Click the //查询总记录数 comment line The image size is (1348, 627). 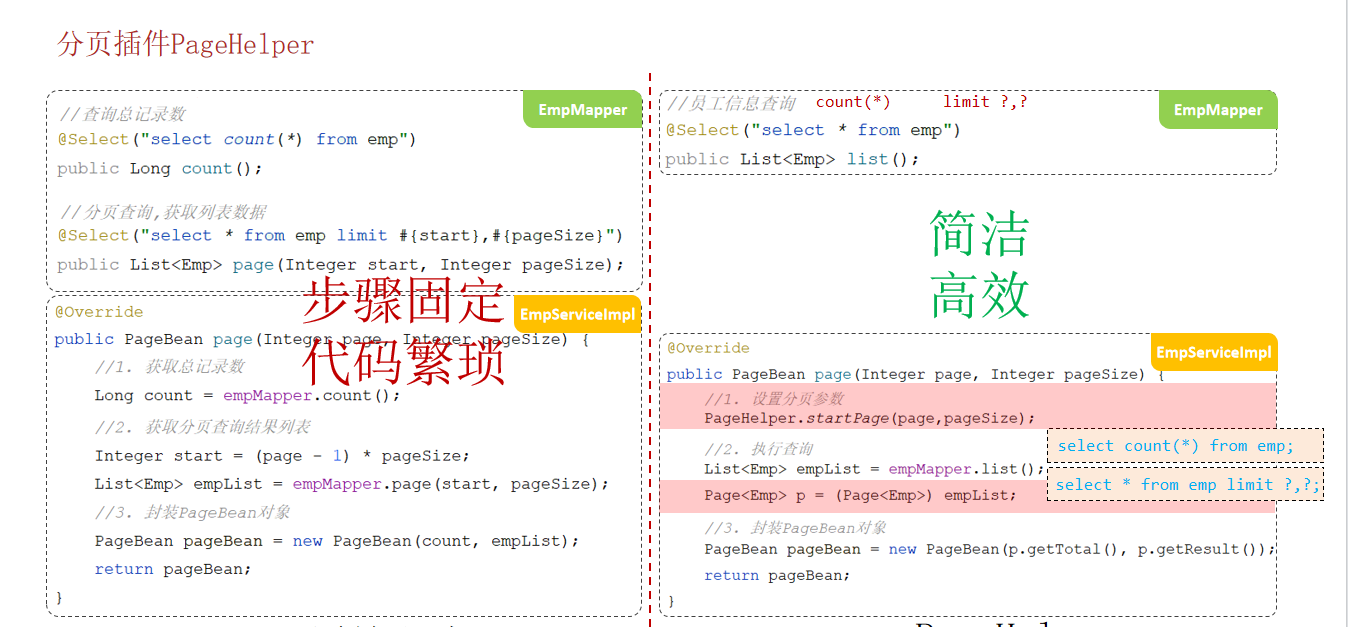point(122,114)
